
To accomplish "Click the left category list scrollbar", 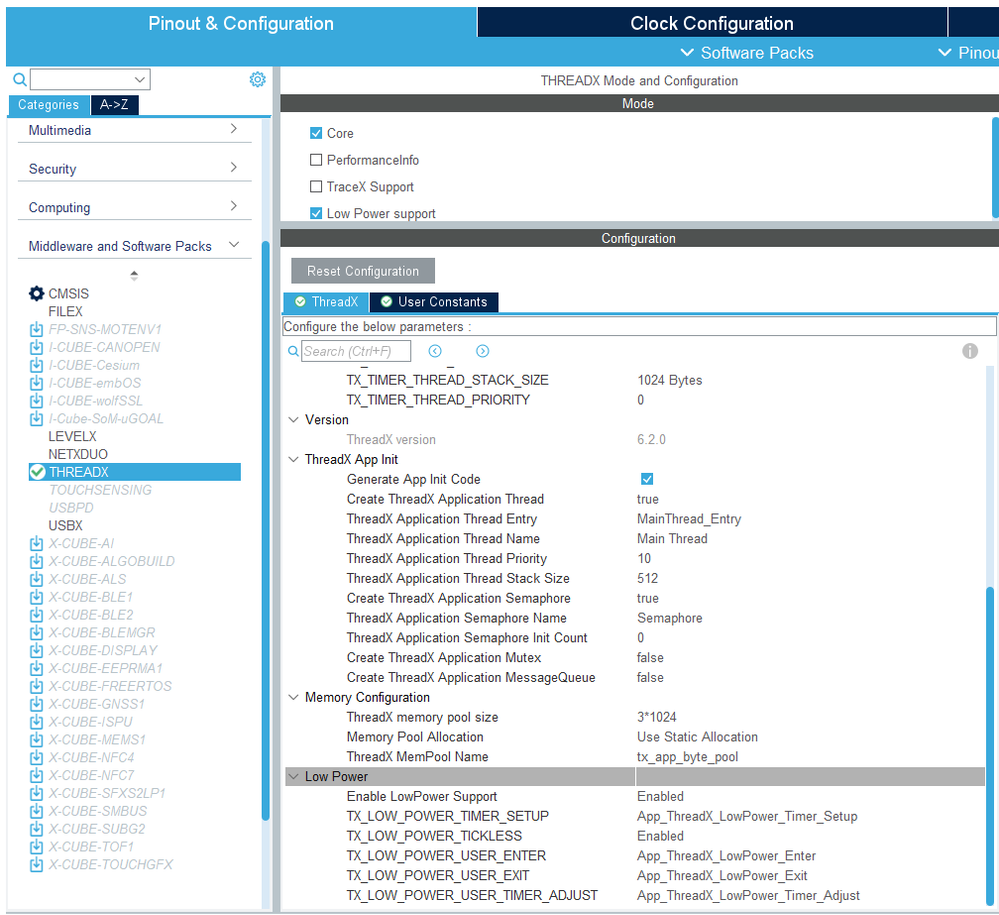I will (x=266, y=530).
